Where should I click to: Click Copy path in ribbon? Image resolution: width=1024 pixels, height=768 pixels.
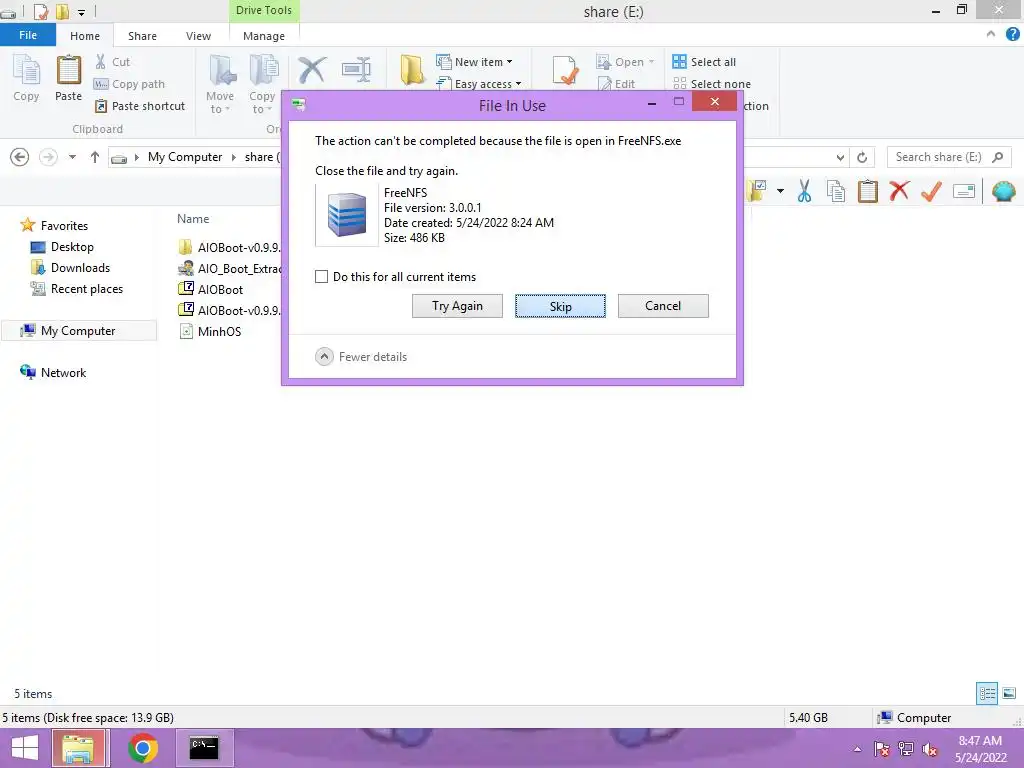click(x=129, y=84)
